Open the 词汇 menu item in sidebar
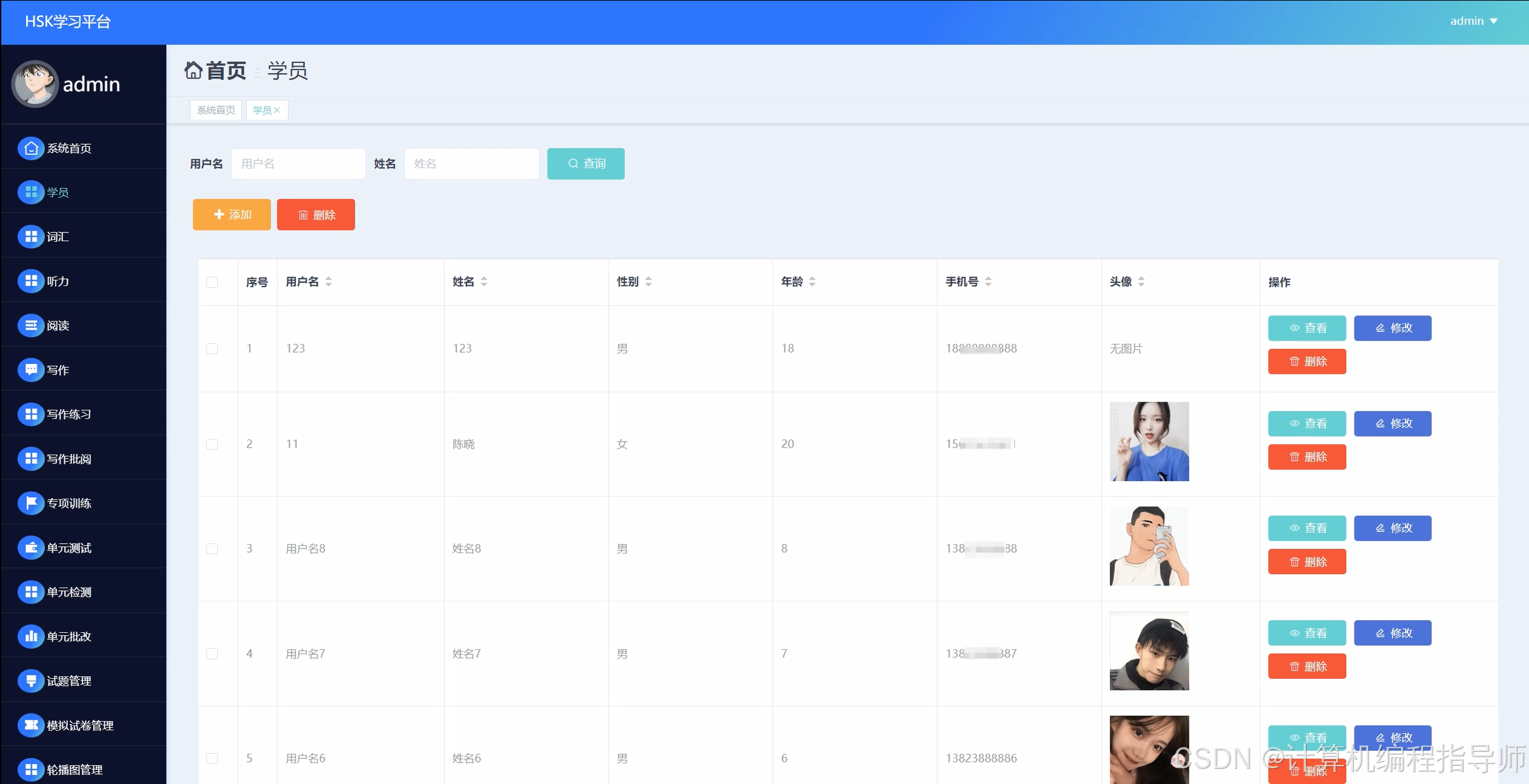This screenshot has height=784, width=1529. pos(58,237)
